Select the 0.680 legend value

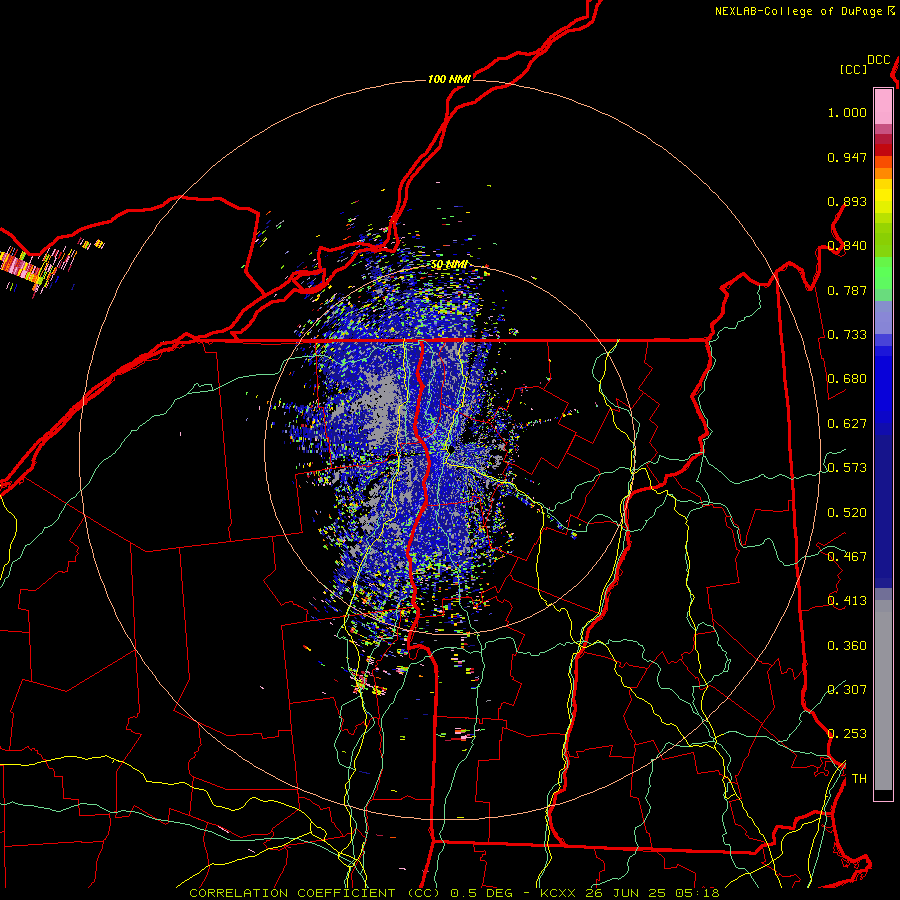(847, 379)
